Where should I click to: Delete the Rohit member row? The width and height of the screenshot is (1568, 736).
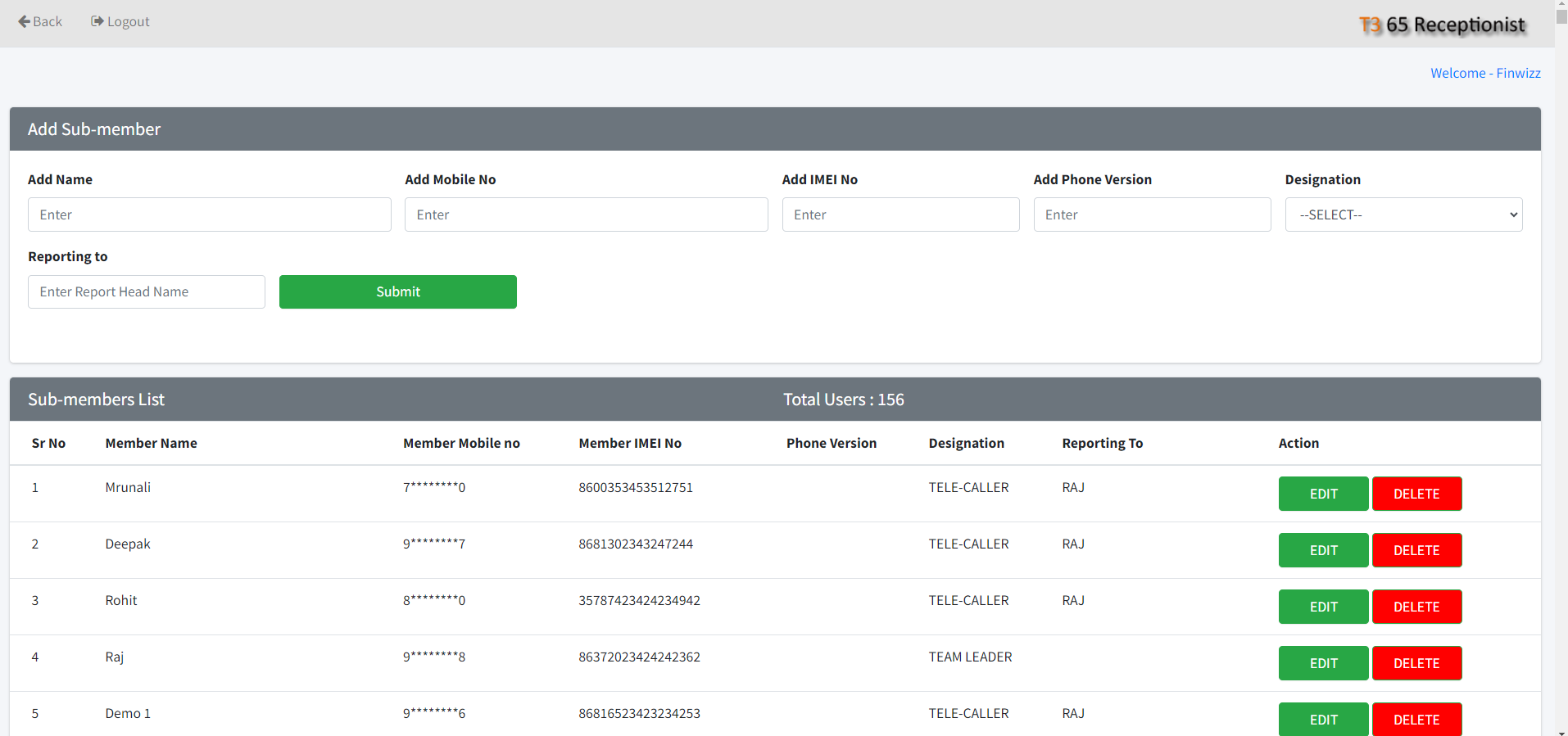pyautogui.click(x=1416, y=607)
